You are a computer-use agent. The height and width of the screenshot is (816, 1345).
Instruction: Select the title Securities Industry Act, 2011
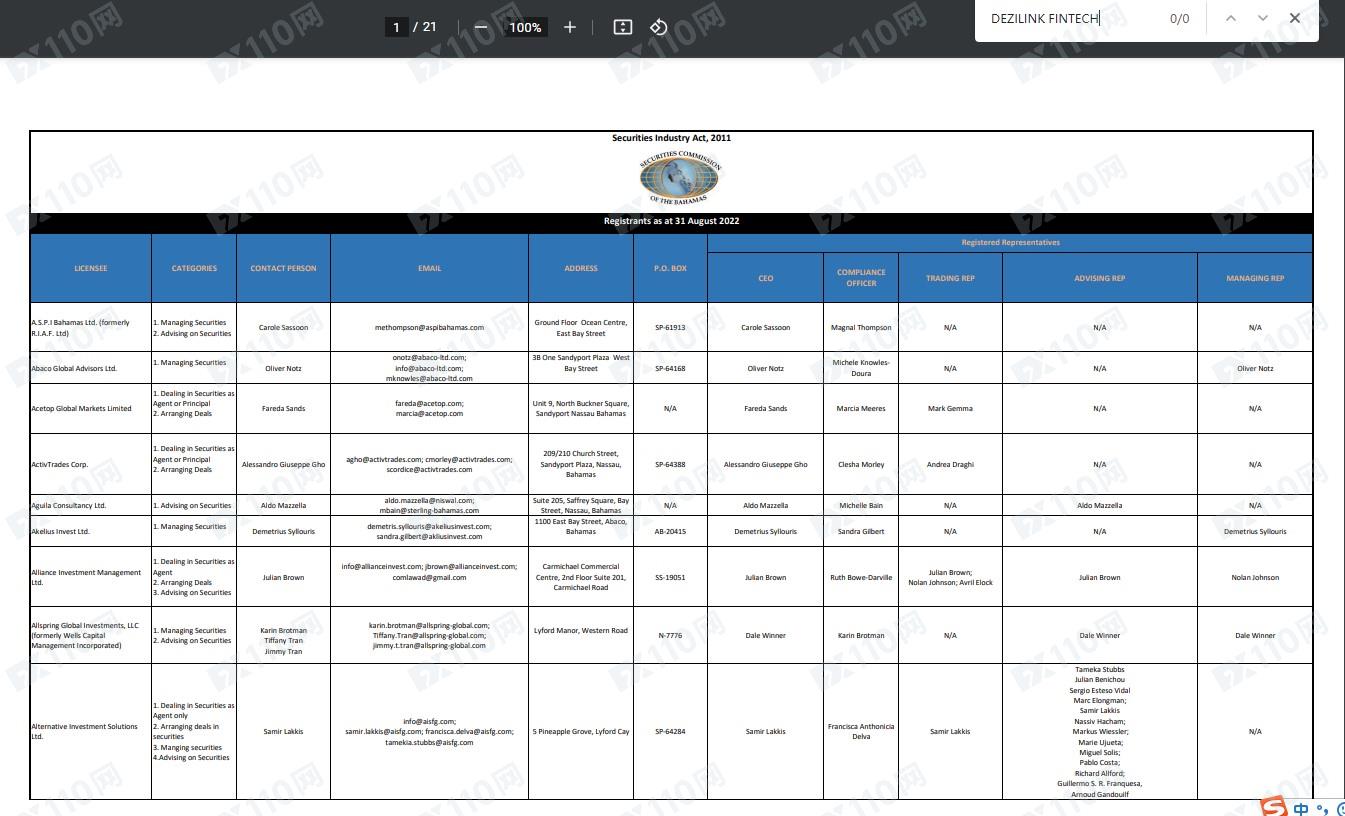pyautogui.click(x=671, y=138)
